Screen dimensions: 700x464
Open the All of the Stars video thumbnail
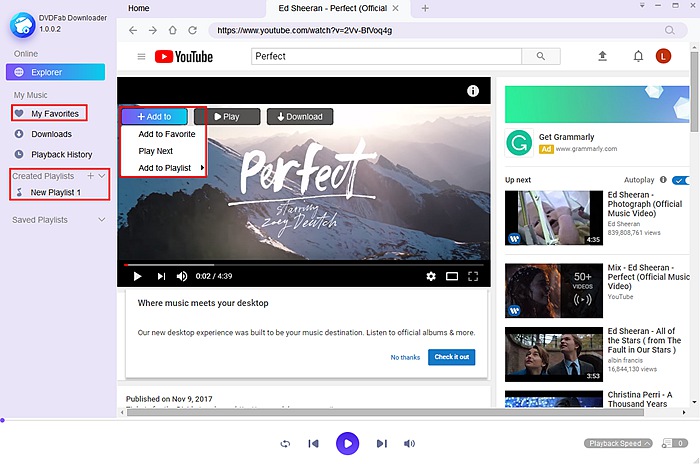[554, 355]
